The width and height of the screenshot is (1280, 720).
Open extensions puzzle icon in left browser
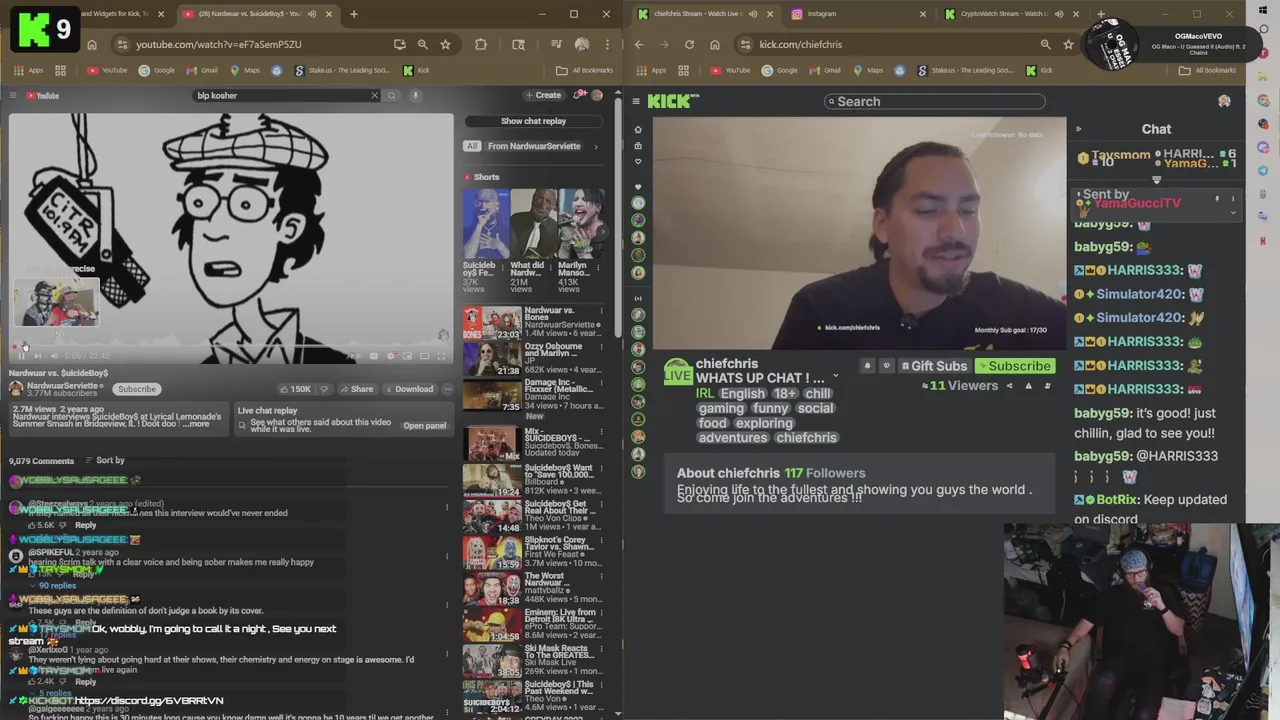coord(481,44)
